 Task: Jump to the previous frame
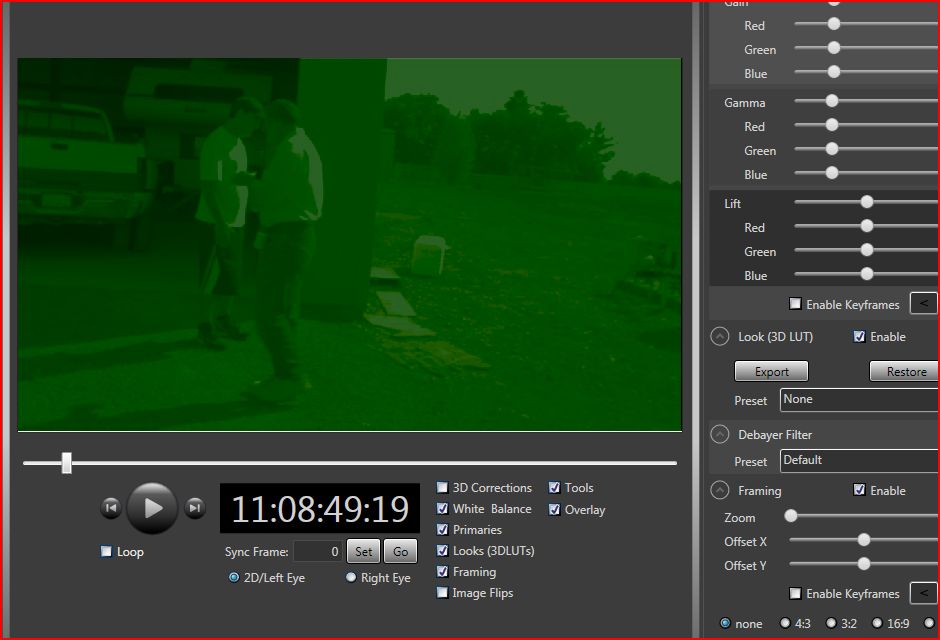click(111, 508)
